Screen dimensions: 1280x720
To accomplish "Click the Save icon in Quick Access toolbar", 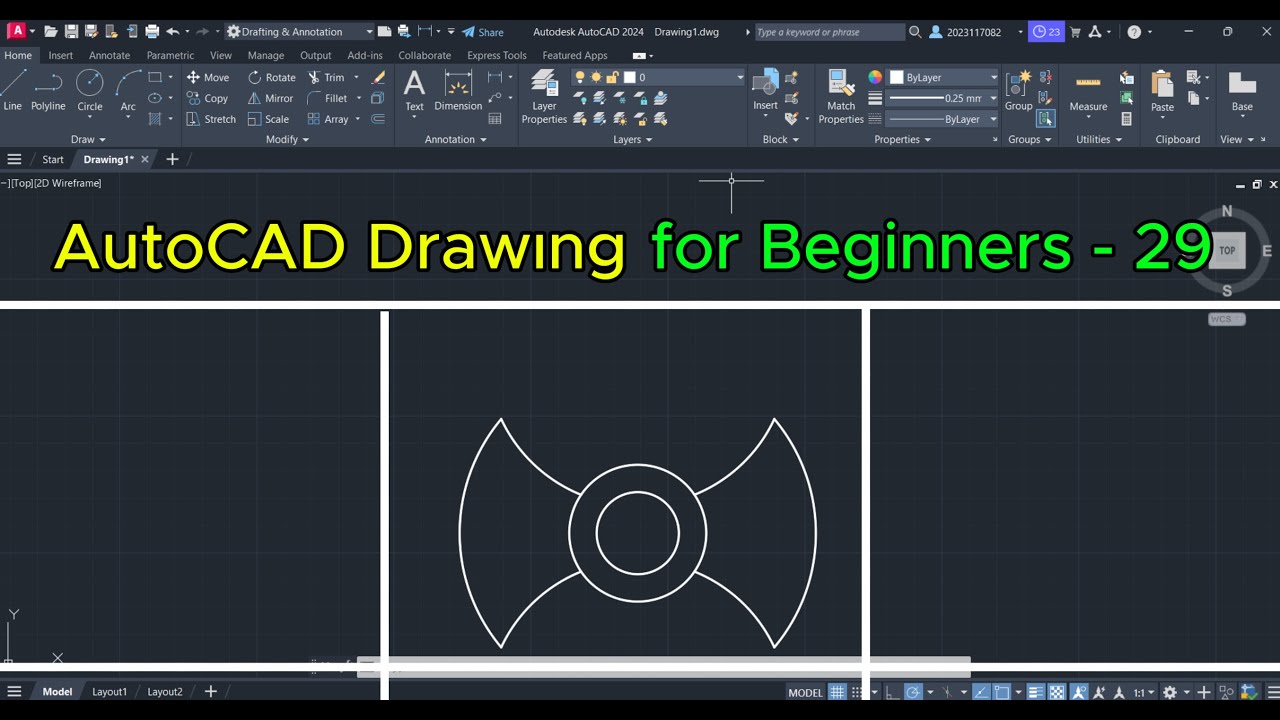I will tap(71, 32).
